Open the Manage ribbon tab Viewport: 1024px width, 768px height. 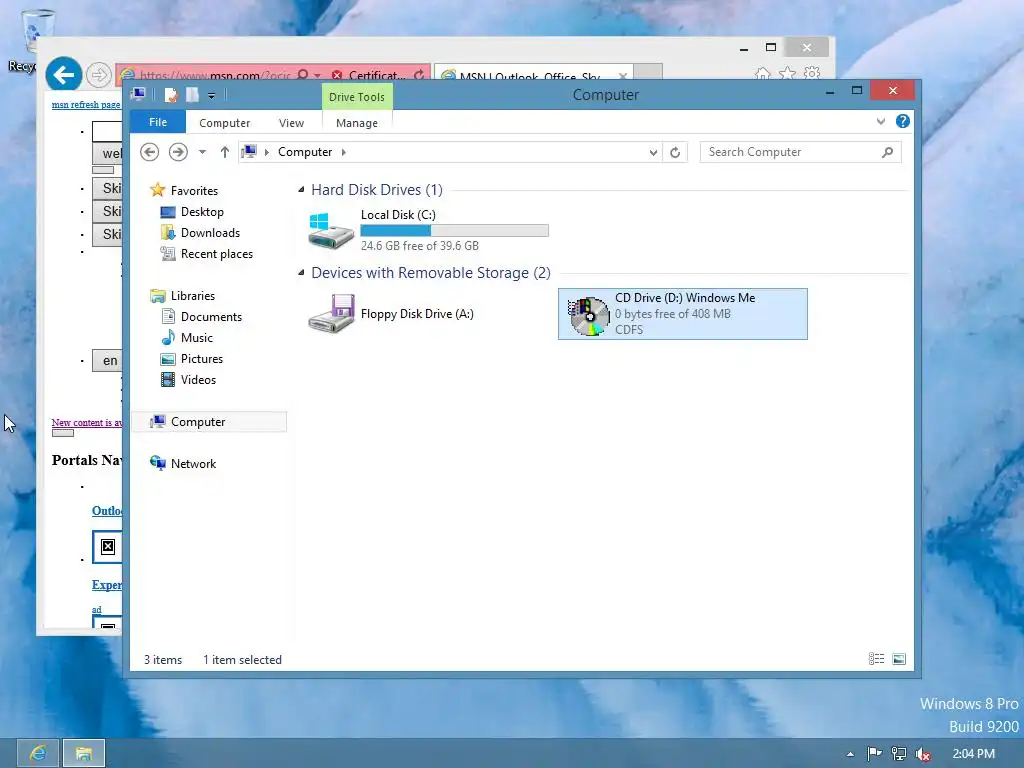[357, 123]
